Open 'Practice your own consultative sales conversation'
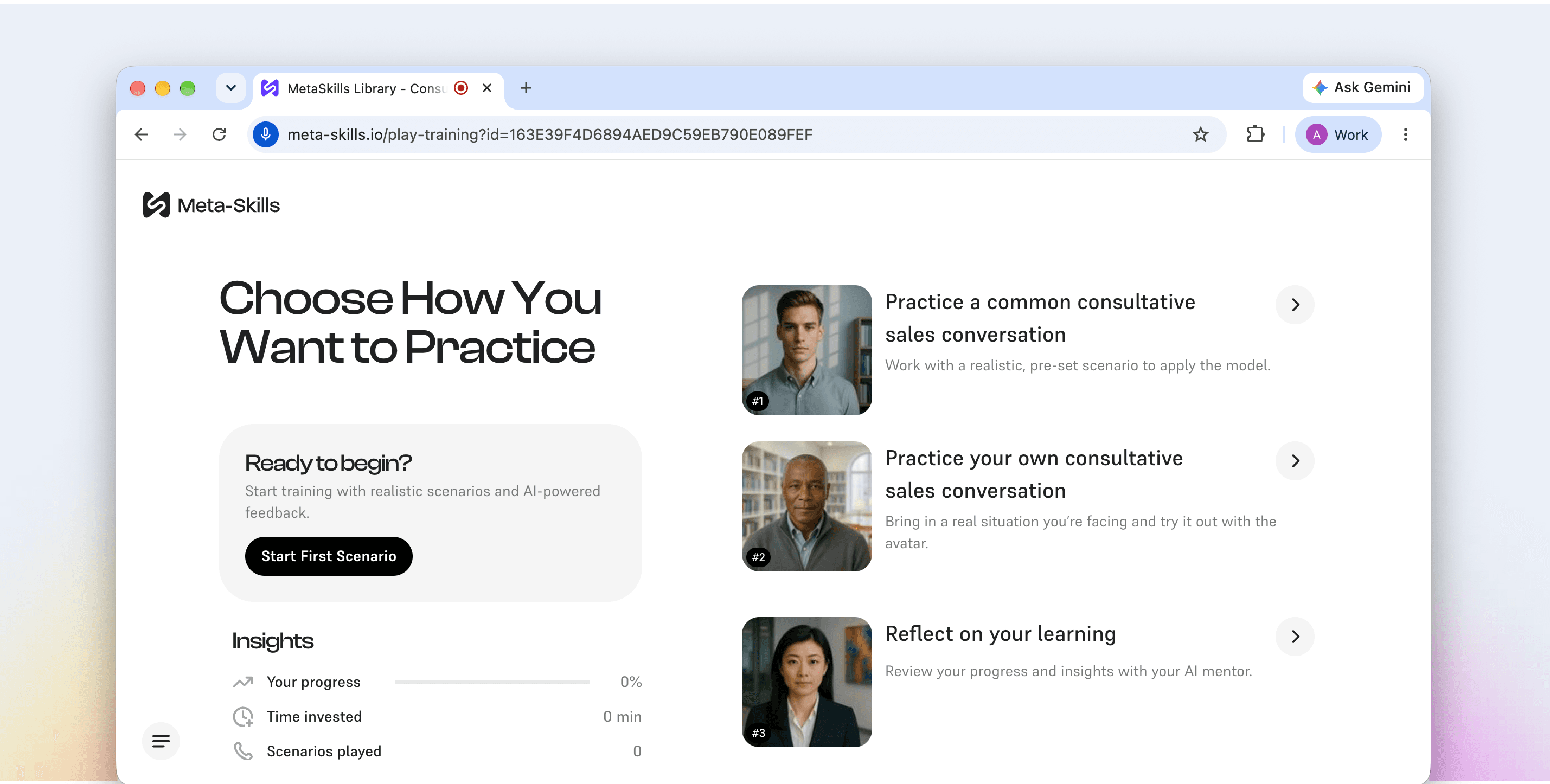 1034,475
